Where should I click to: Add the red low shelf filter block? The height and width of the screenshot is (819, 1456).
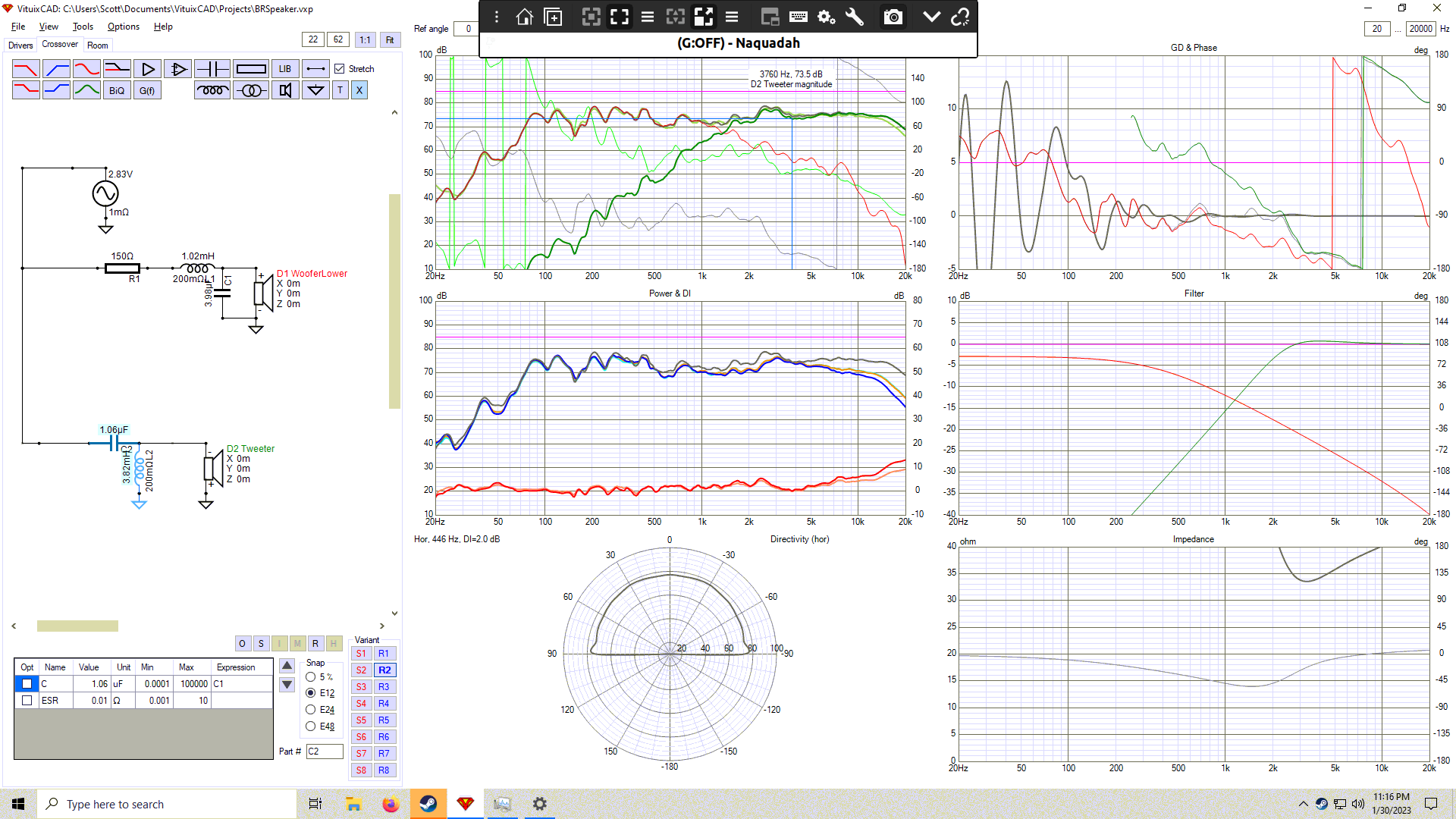pos(26,90)
